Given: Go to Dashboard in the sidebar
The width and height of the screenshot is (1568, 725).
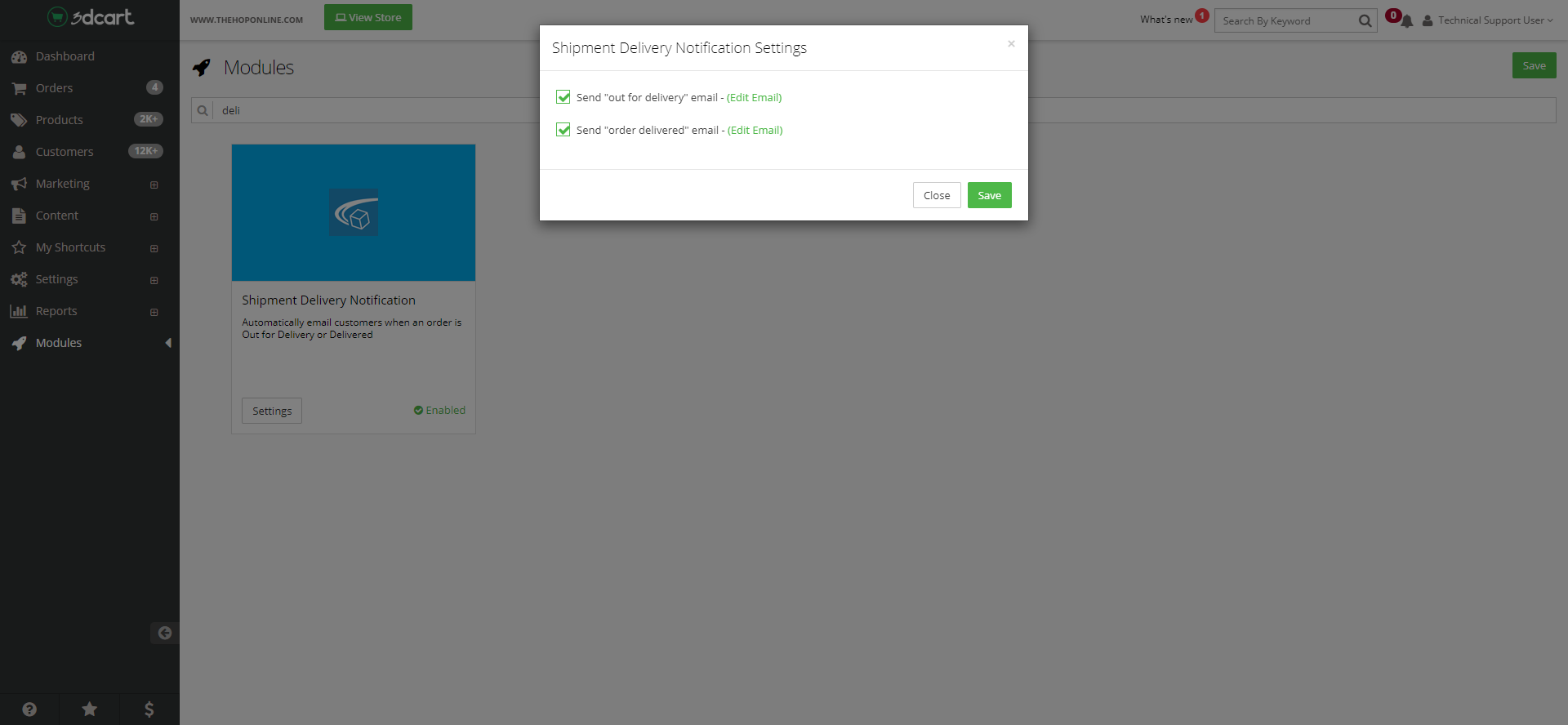Looking at the screenshot, I should [x=65, y=56].
